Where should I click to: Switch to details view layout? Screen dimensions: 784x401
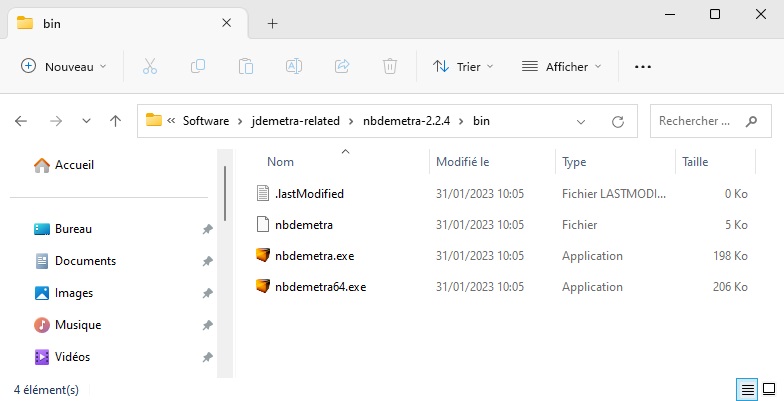pyautogui.click(x=747, y=388)
